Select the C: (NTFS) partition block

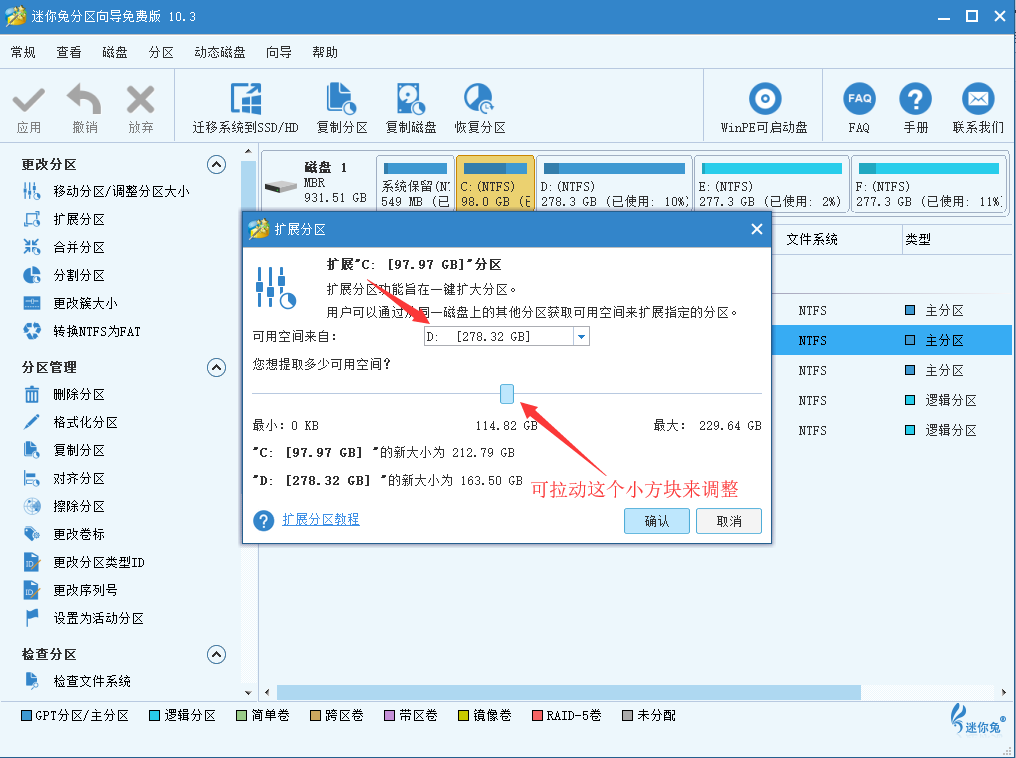click(495, 184)
